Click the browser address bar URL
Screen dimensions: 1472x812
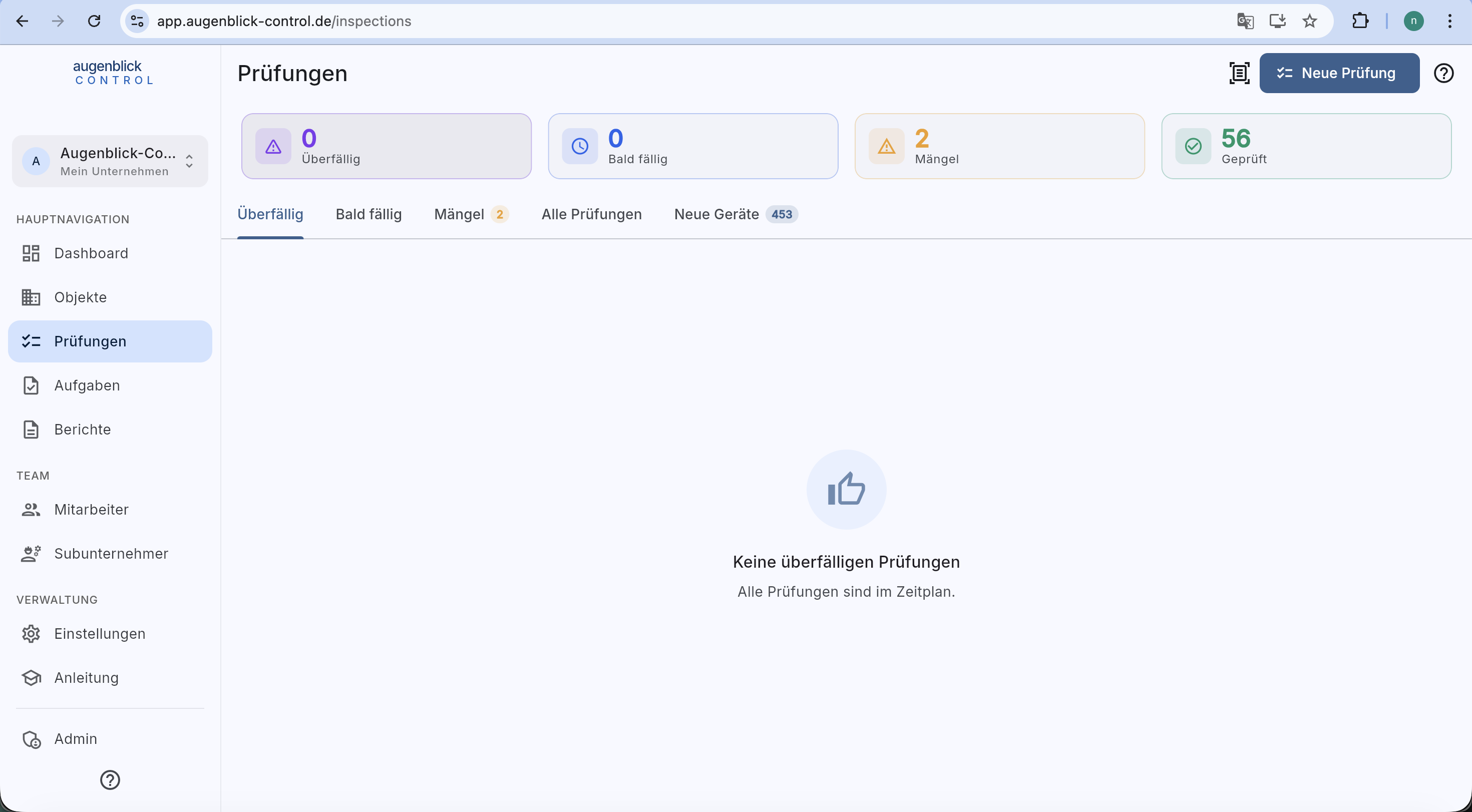pyautogui.click(x=284, y=21)
